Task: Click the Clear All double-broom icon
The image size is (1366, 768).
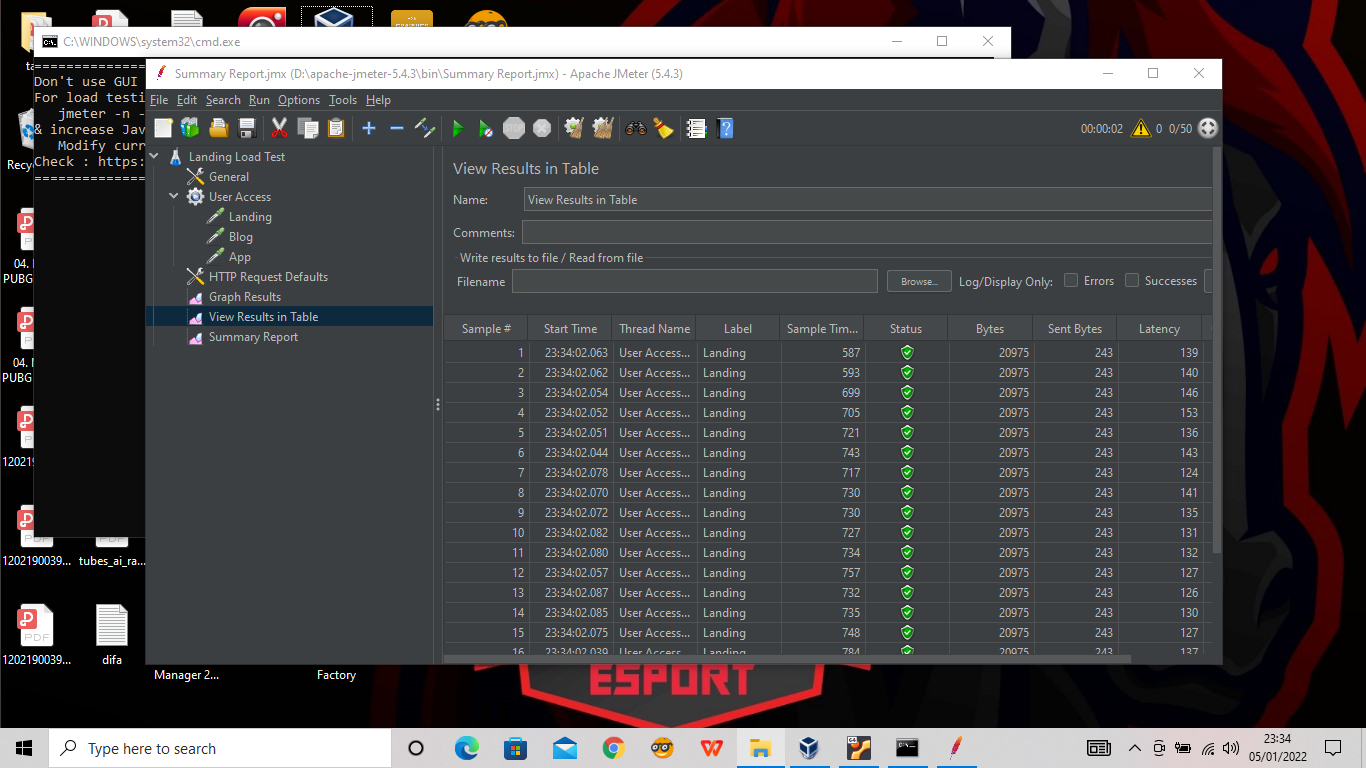Action: 602,128
